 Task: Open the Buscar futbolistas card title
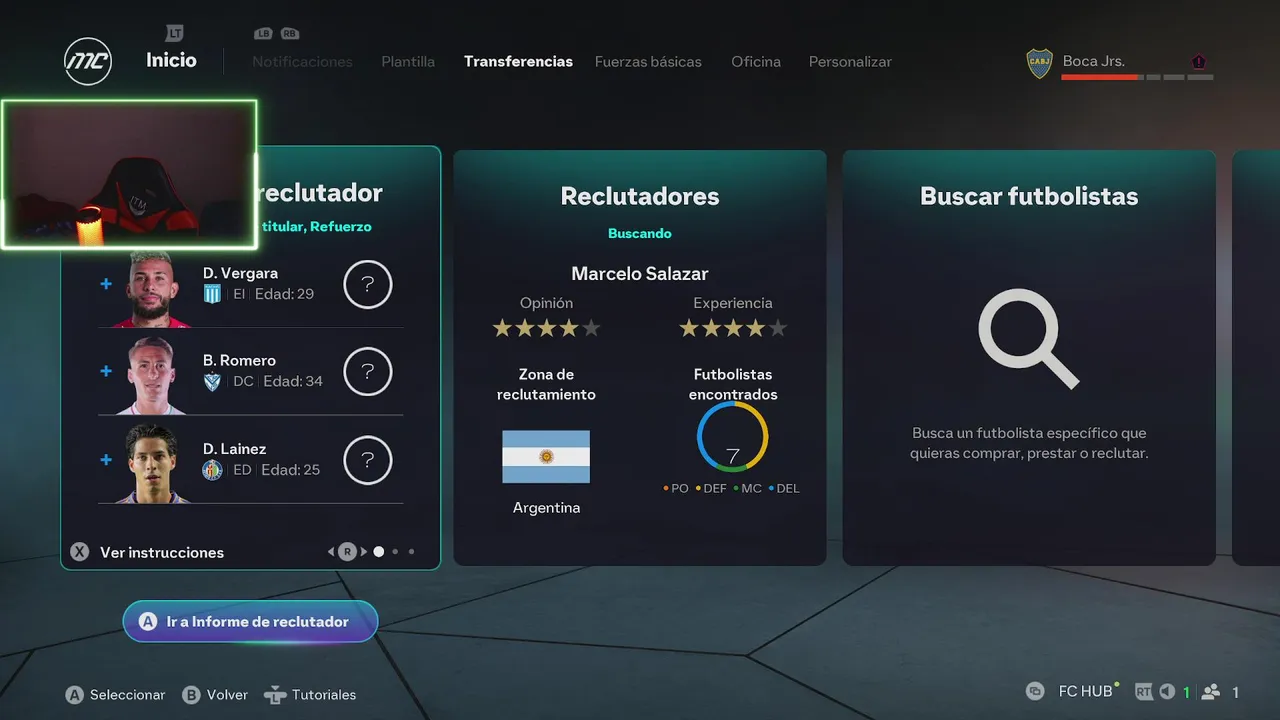tap(1029, 196)
